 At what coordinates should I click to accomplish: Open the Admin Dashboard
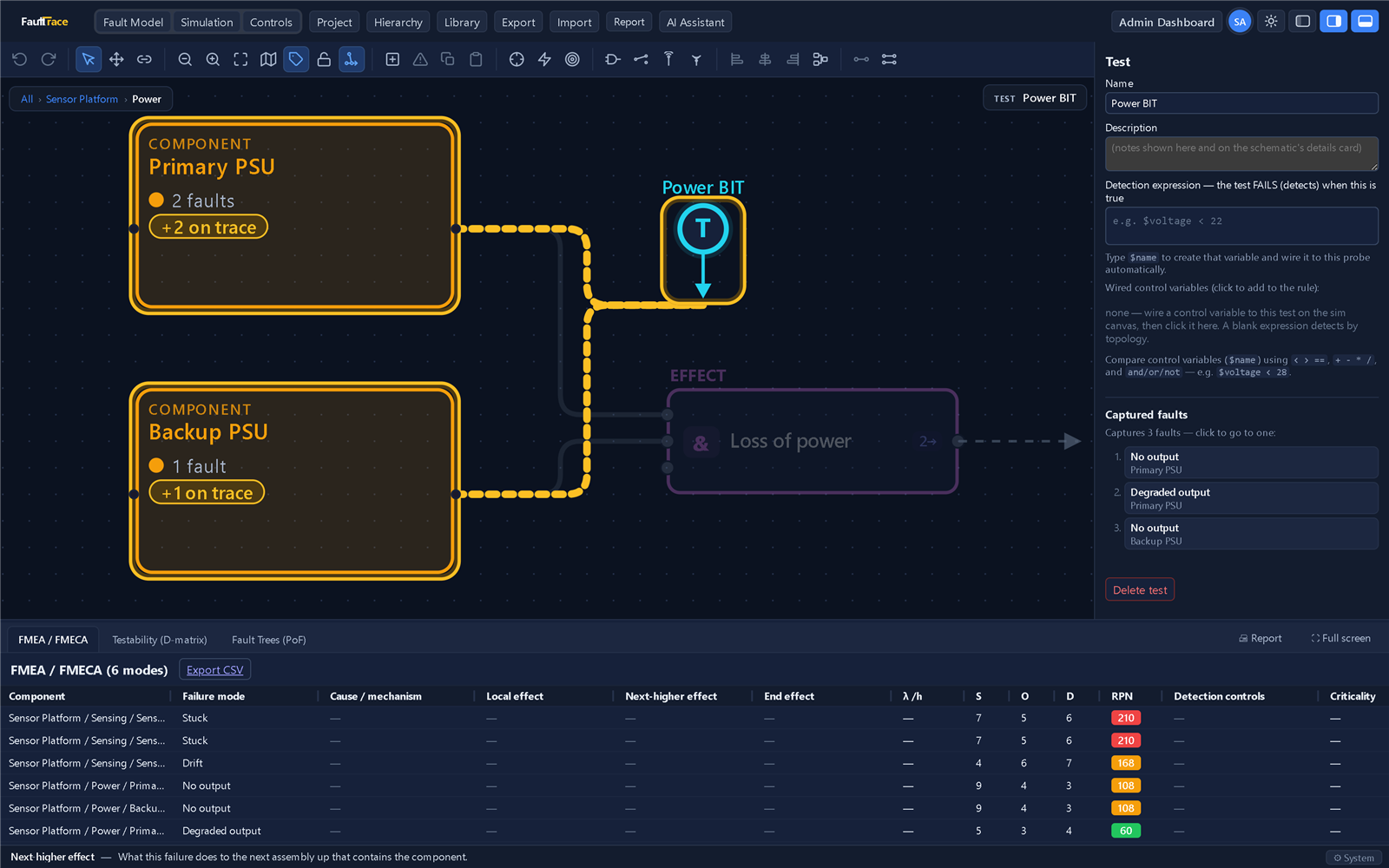pos(1166,22)
